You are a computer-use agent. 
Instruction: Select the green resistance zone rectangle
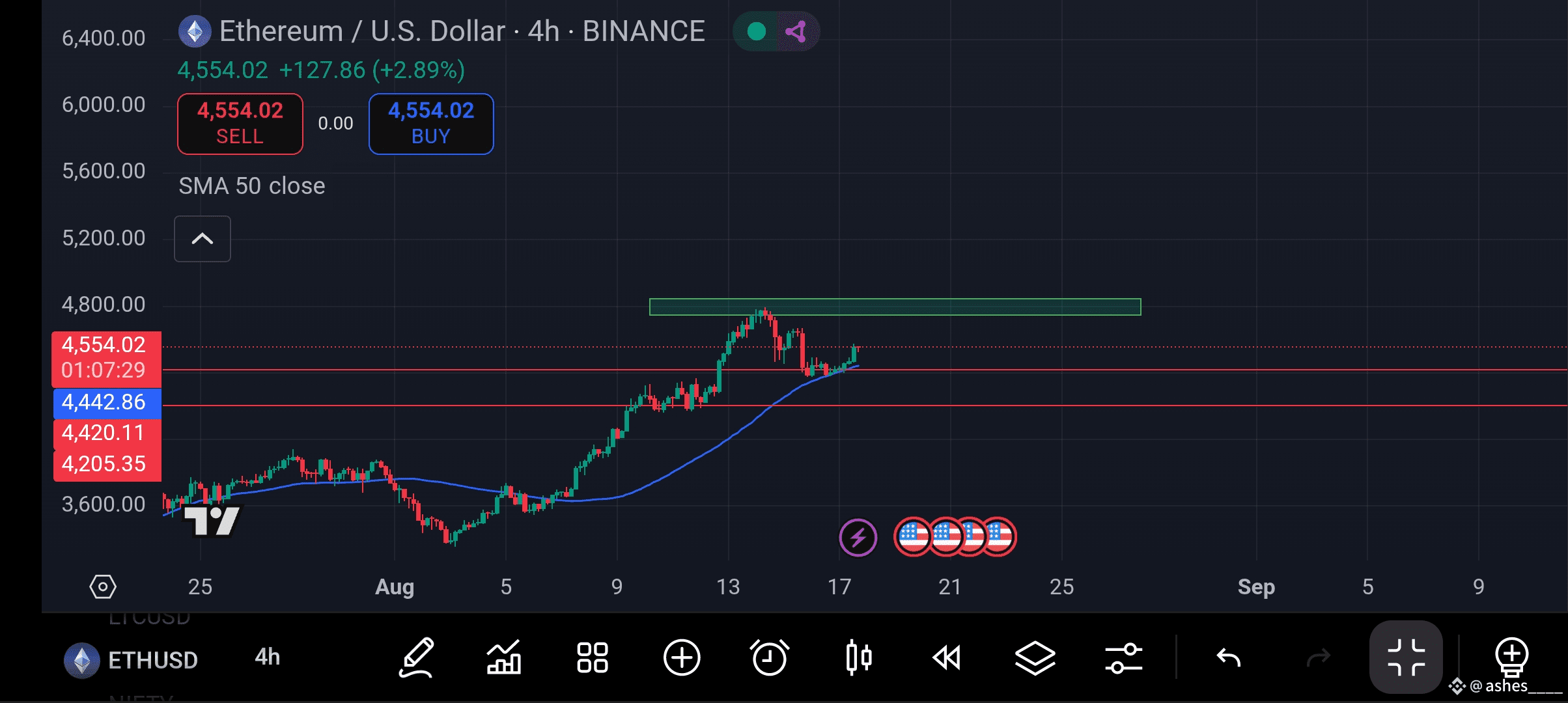pyautogui.click(x=895, y=307)
